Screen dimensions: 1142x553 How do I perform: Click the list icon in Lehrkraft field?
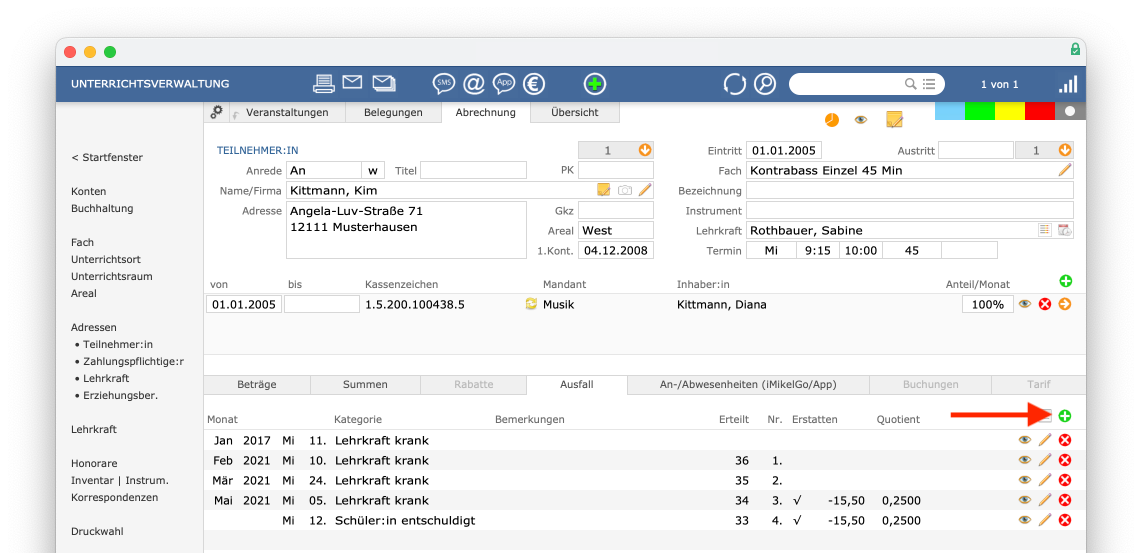tap(1045, 230)
